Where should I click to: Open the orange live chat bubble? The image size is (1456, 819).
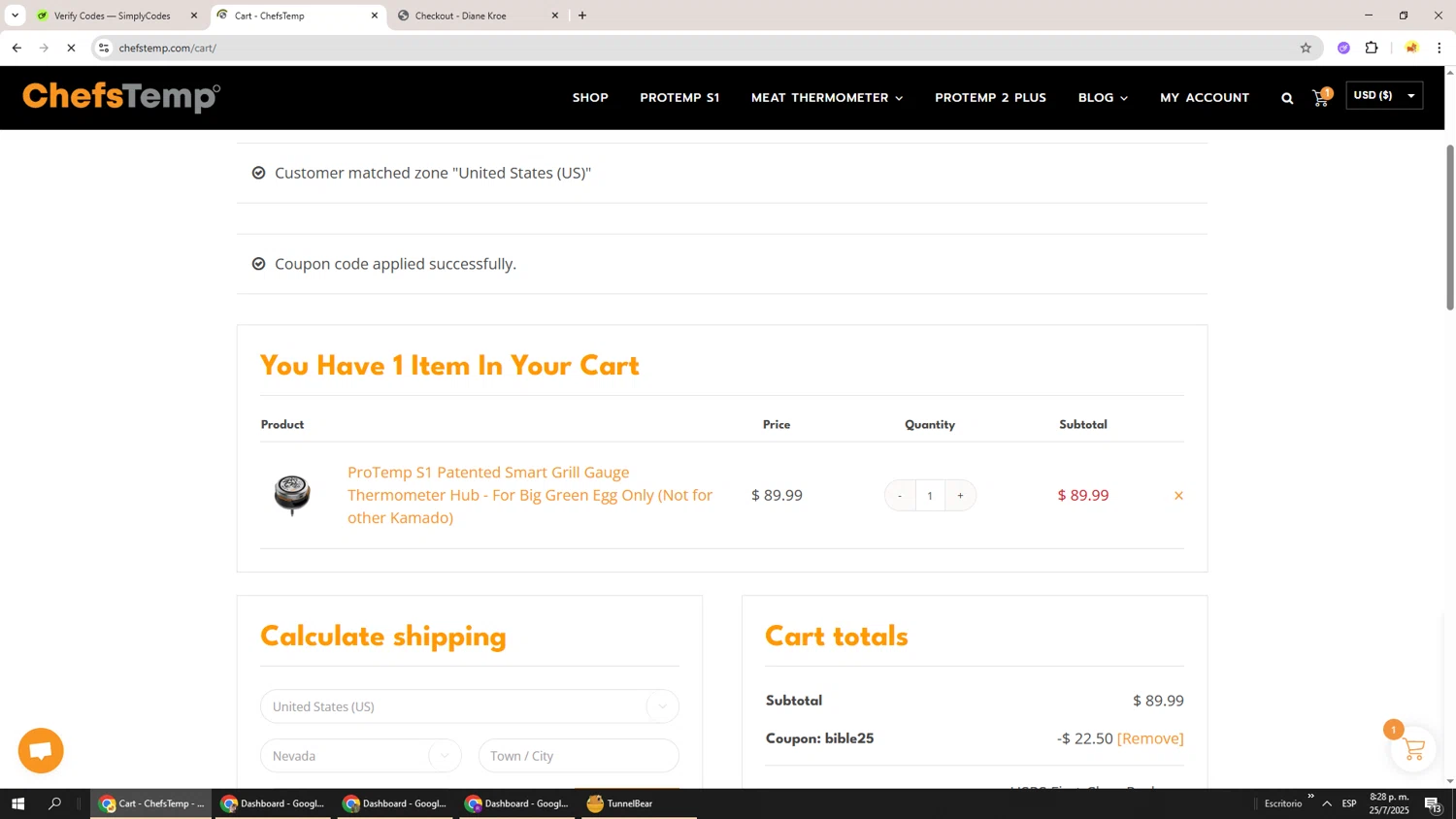[41, 751]
